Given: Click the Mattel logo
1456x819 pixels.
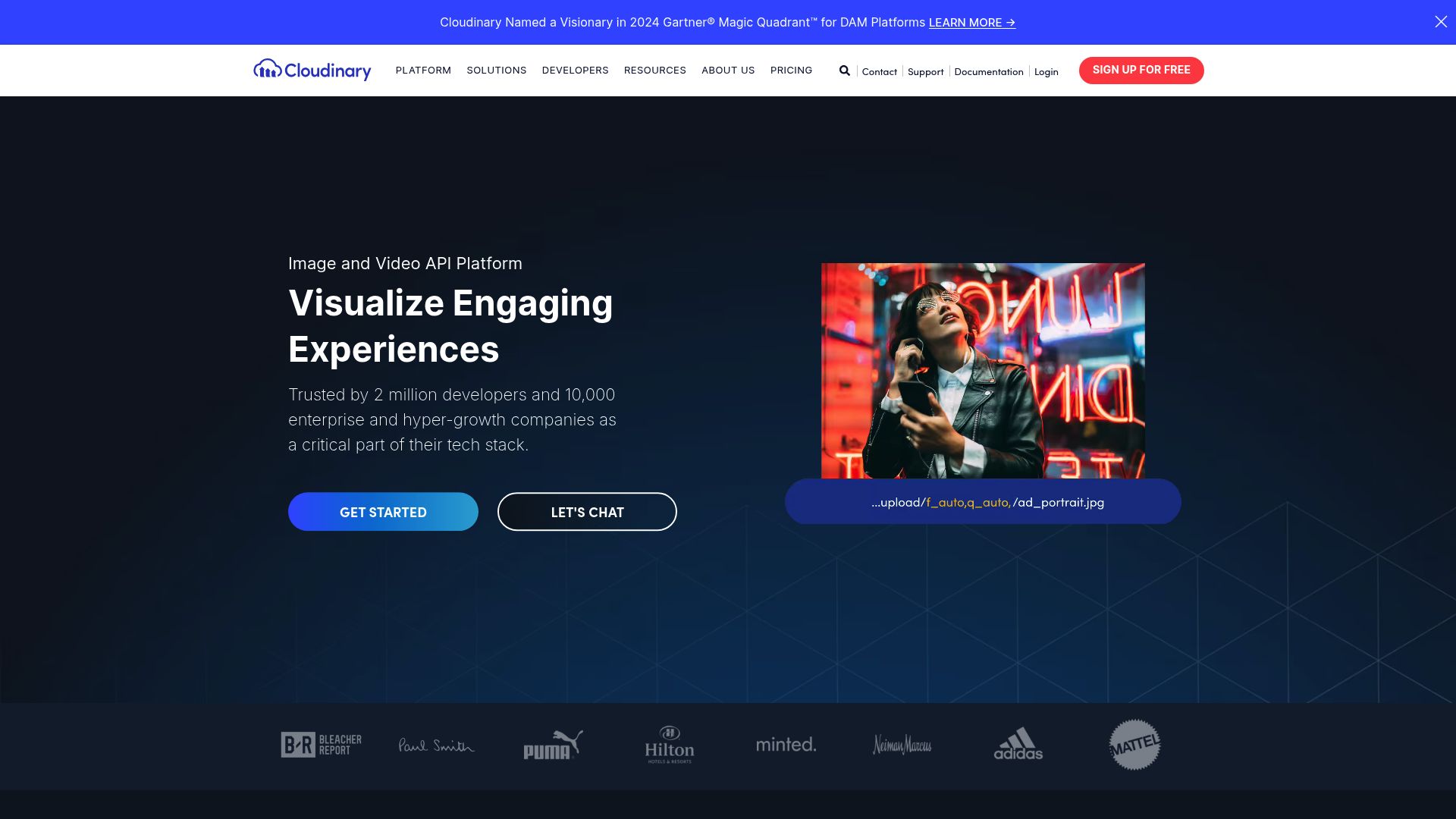Looking at the screenshot, I should [1134, 745].
